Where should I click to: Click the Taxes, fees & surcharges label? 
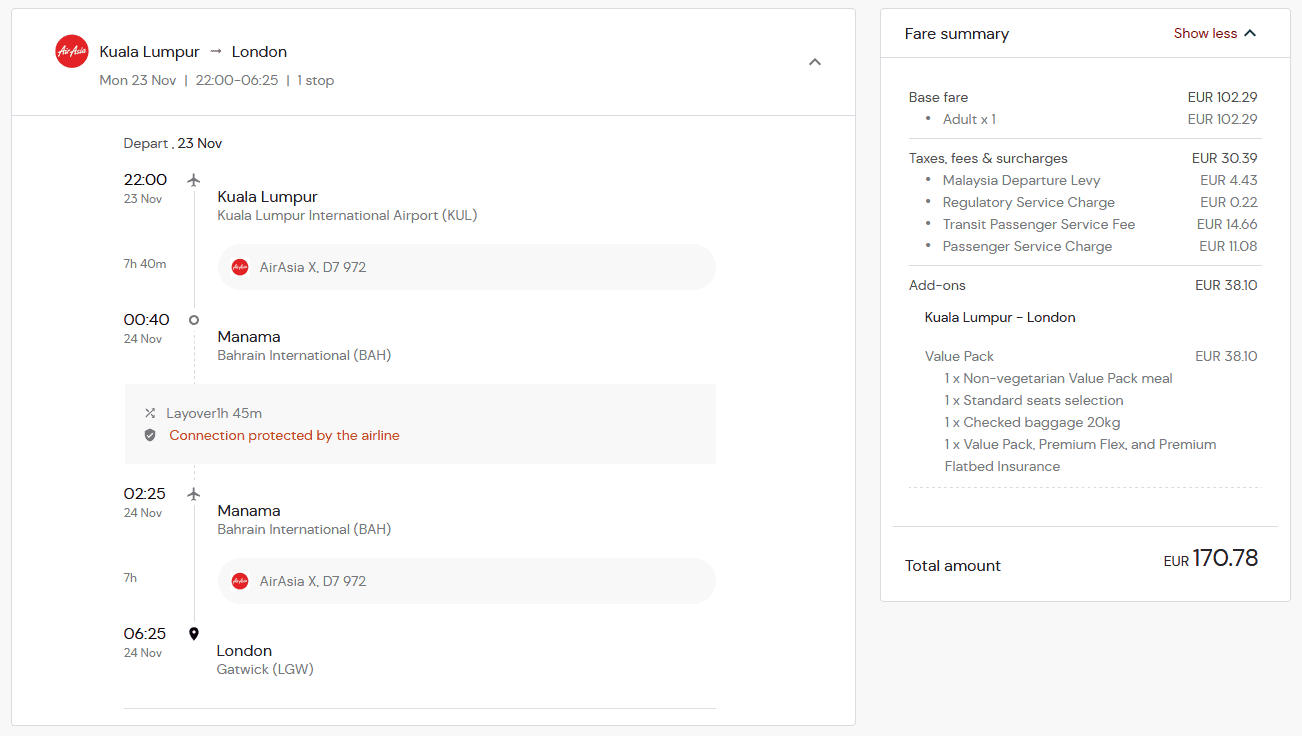click(988, 158)
